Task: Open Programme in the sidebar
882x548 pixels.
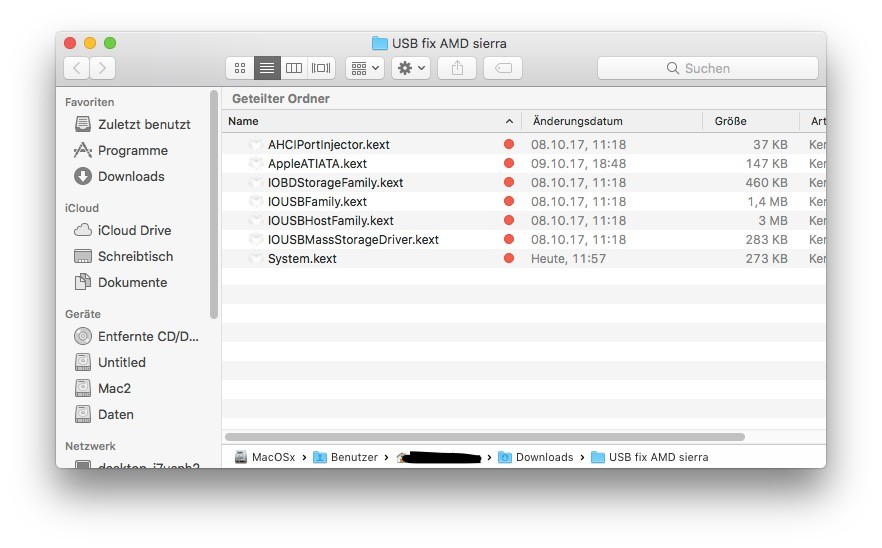Action: tap(133, 150)
